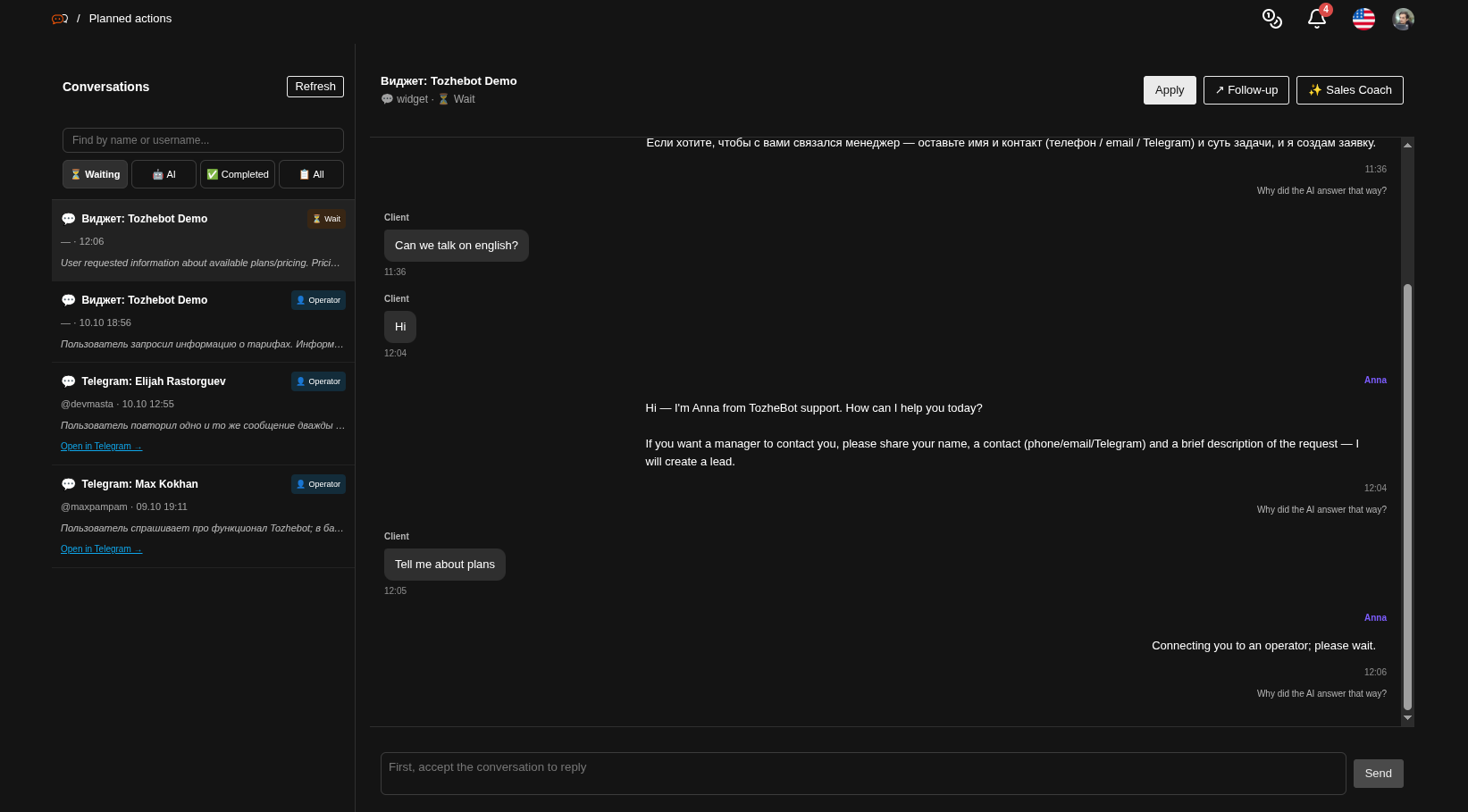Click 'Connecting you to an operator' message
This screenshot has width=1468, height=812.
click(x=1263, y=646)
